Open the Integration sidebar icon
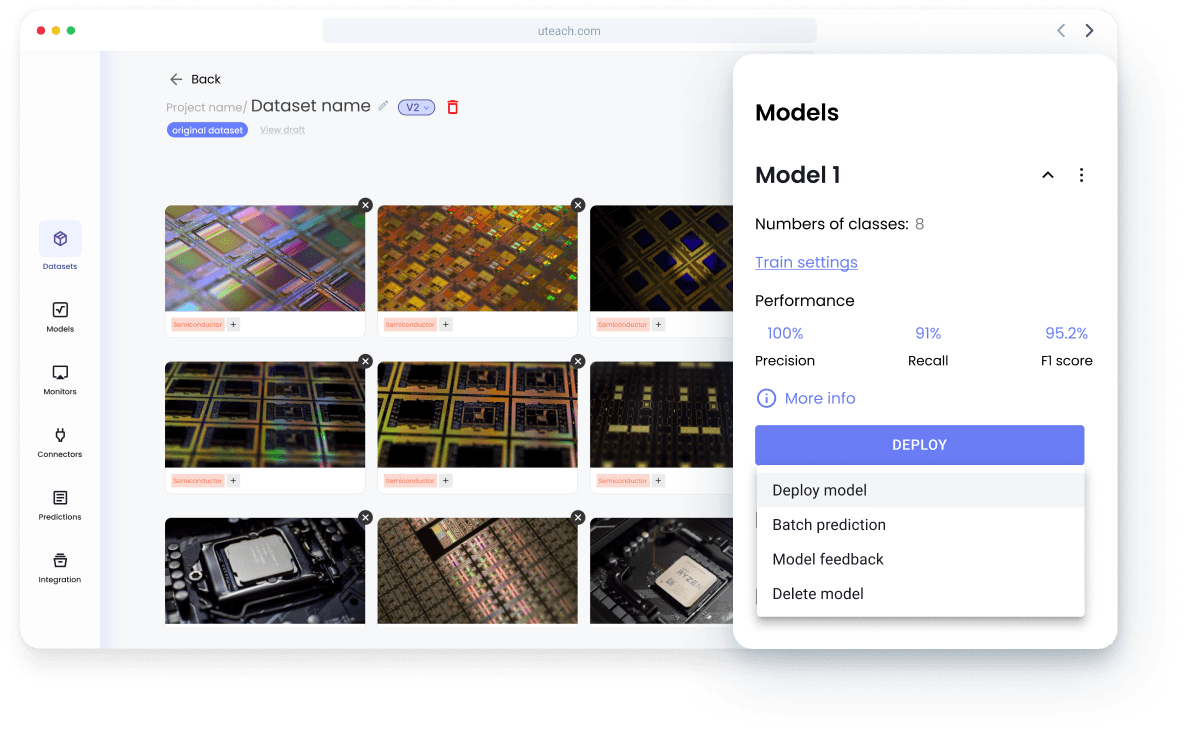 (60, 561)
